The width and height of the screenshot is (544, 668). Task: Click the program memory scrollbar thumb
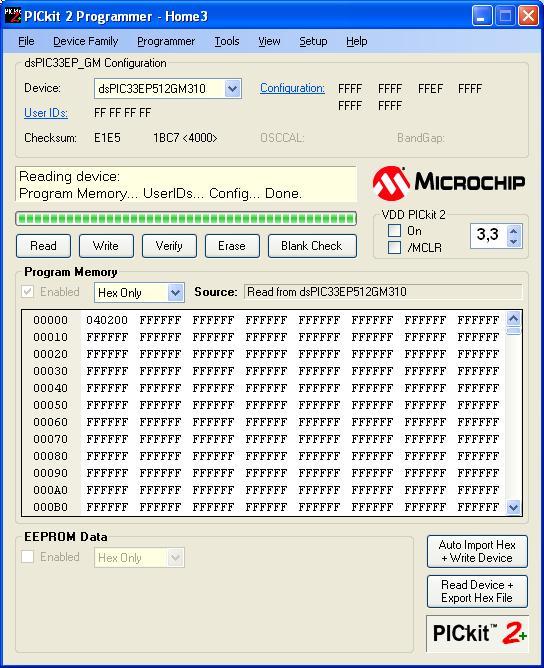513,331
